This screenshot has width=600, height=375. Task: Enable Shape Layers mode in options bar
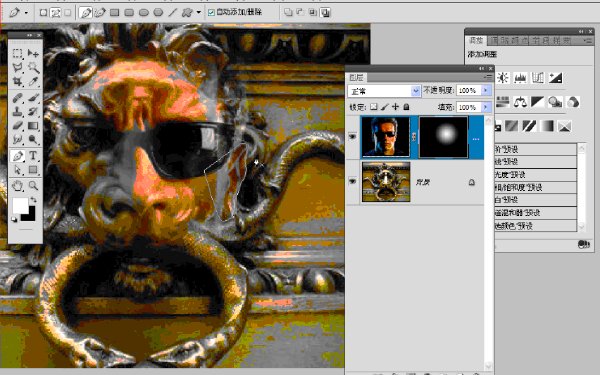[43, 13]
